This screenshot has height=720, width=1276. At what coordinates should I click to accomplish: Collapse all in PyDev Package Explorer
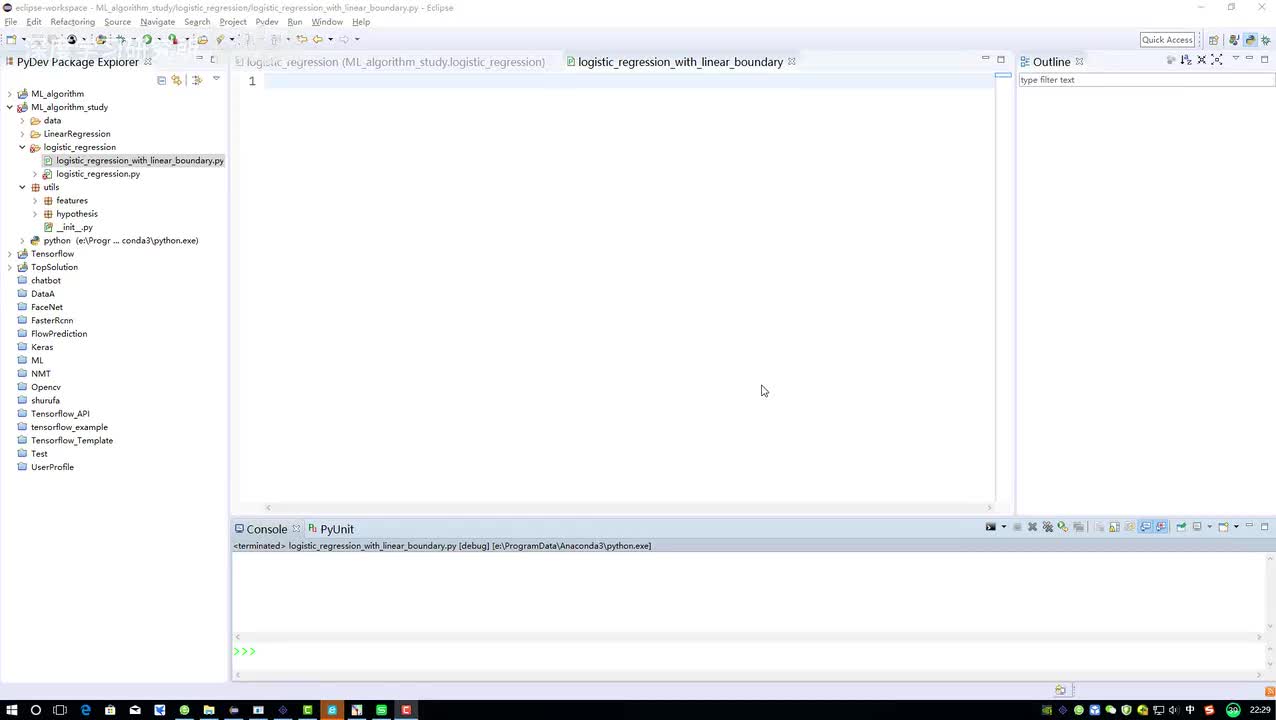pos(161,80)
